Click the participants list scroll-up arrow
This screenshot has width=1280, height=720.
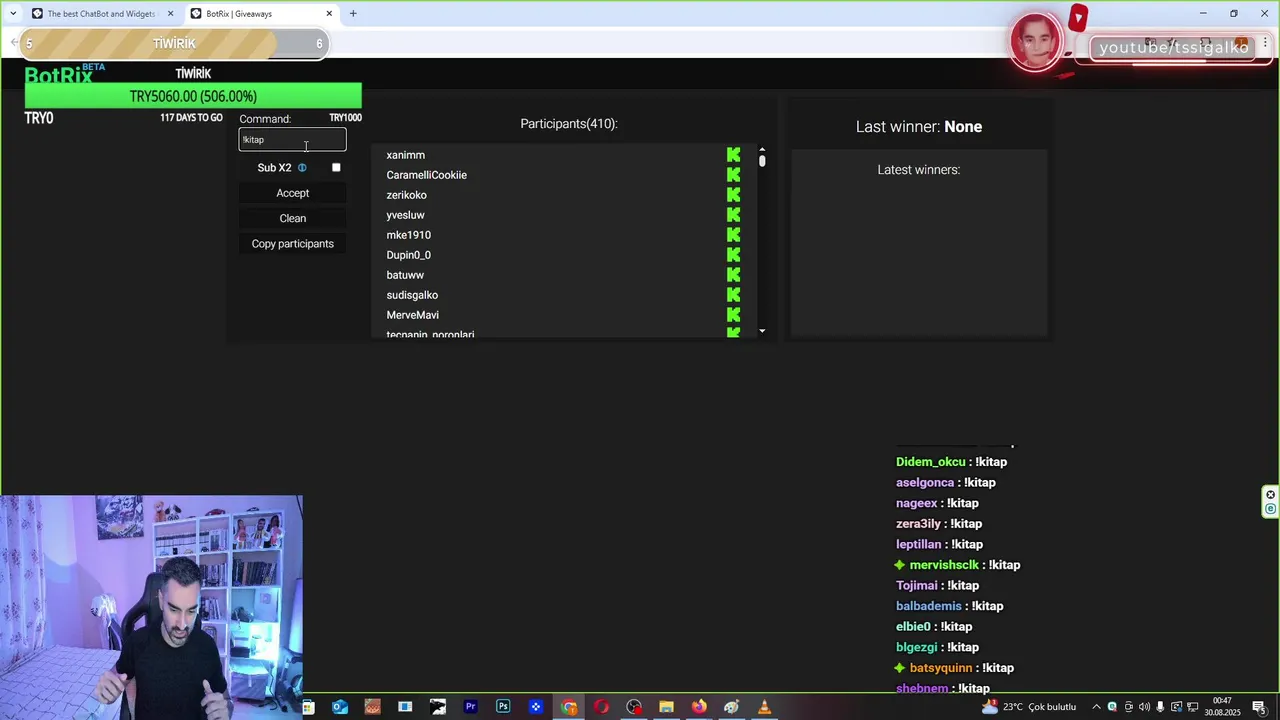point(762,150)
